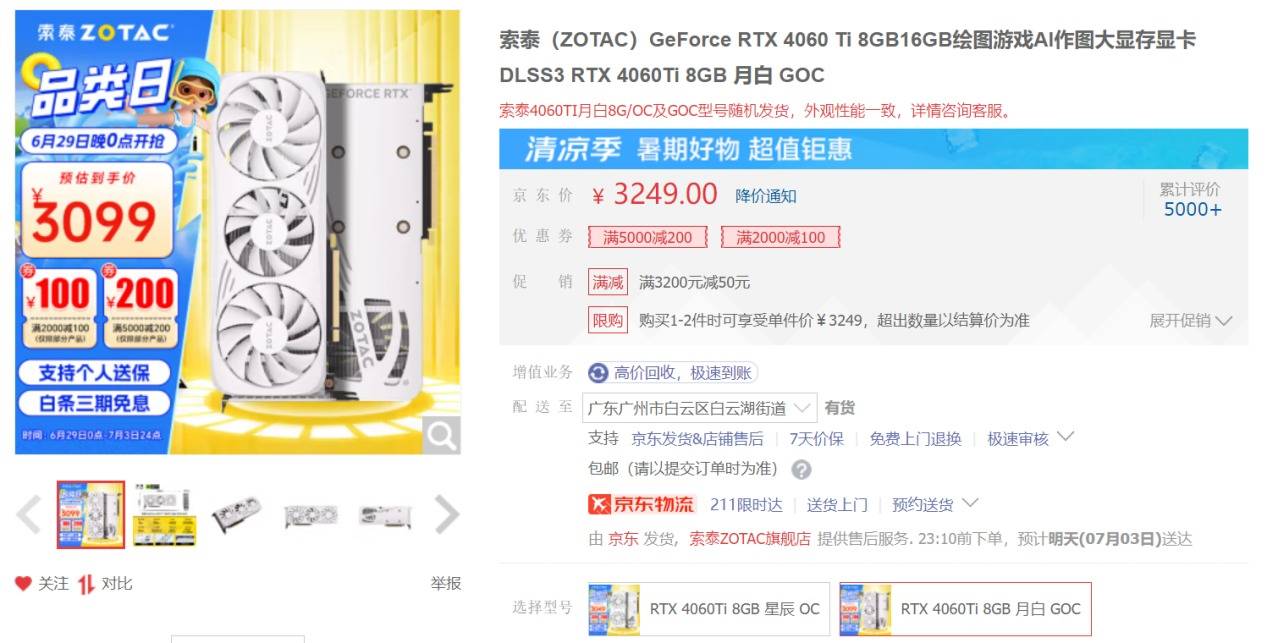
Task: Expand delivery options after 预约送货
Action: point(968,503)
